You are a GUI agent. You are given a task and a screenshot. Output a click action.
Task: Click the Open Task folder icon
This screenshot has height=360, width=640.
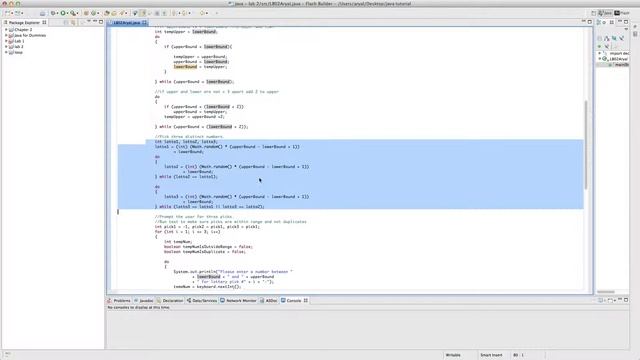point(114,13)
